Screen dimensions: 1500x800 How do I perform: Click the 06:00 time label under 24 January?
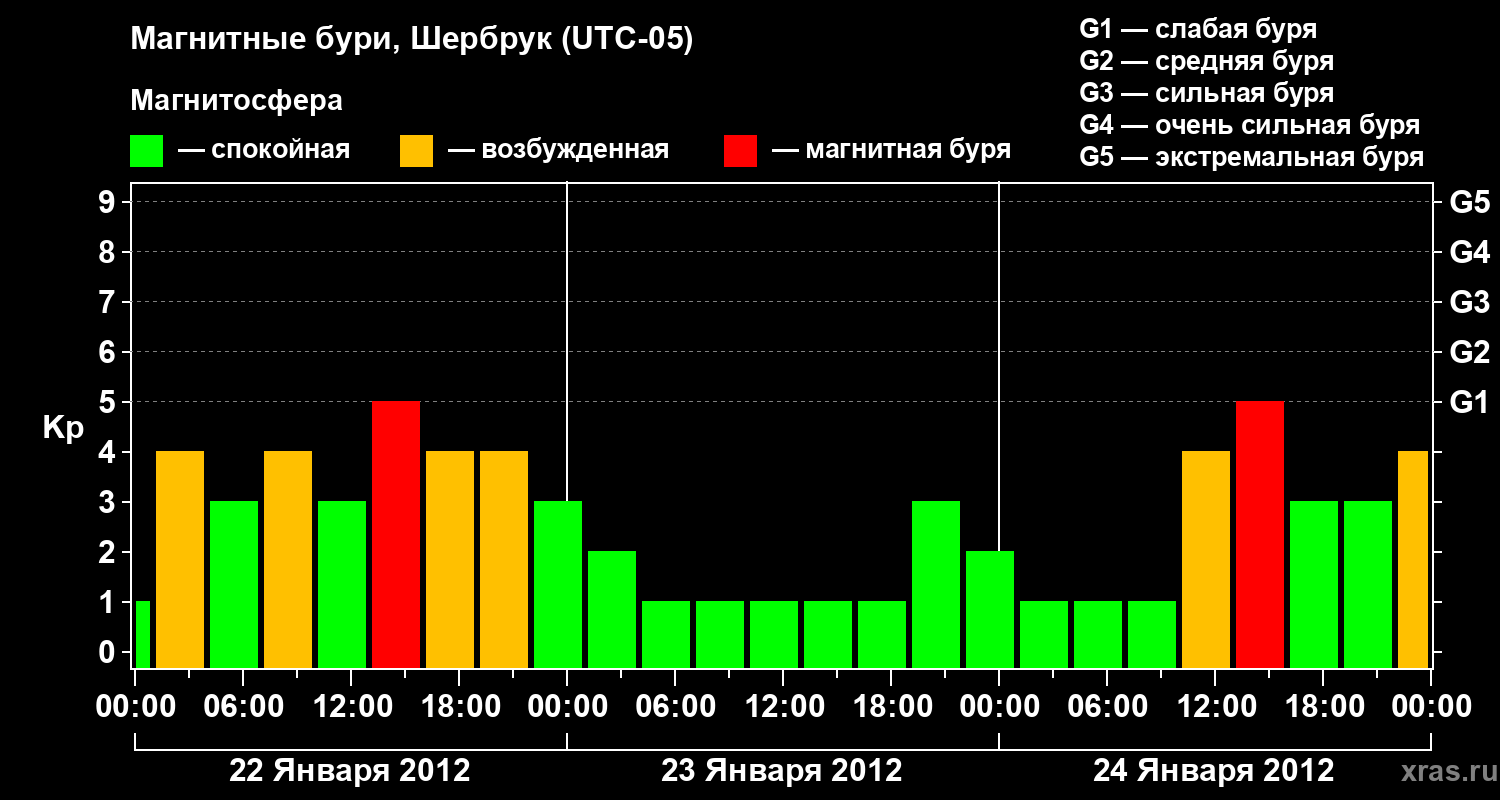coord(1107,707)
